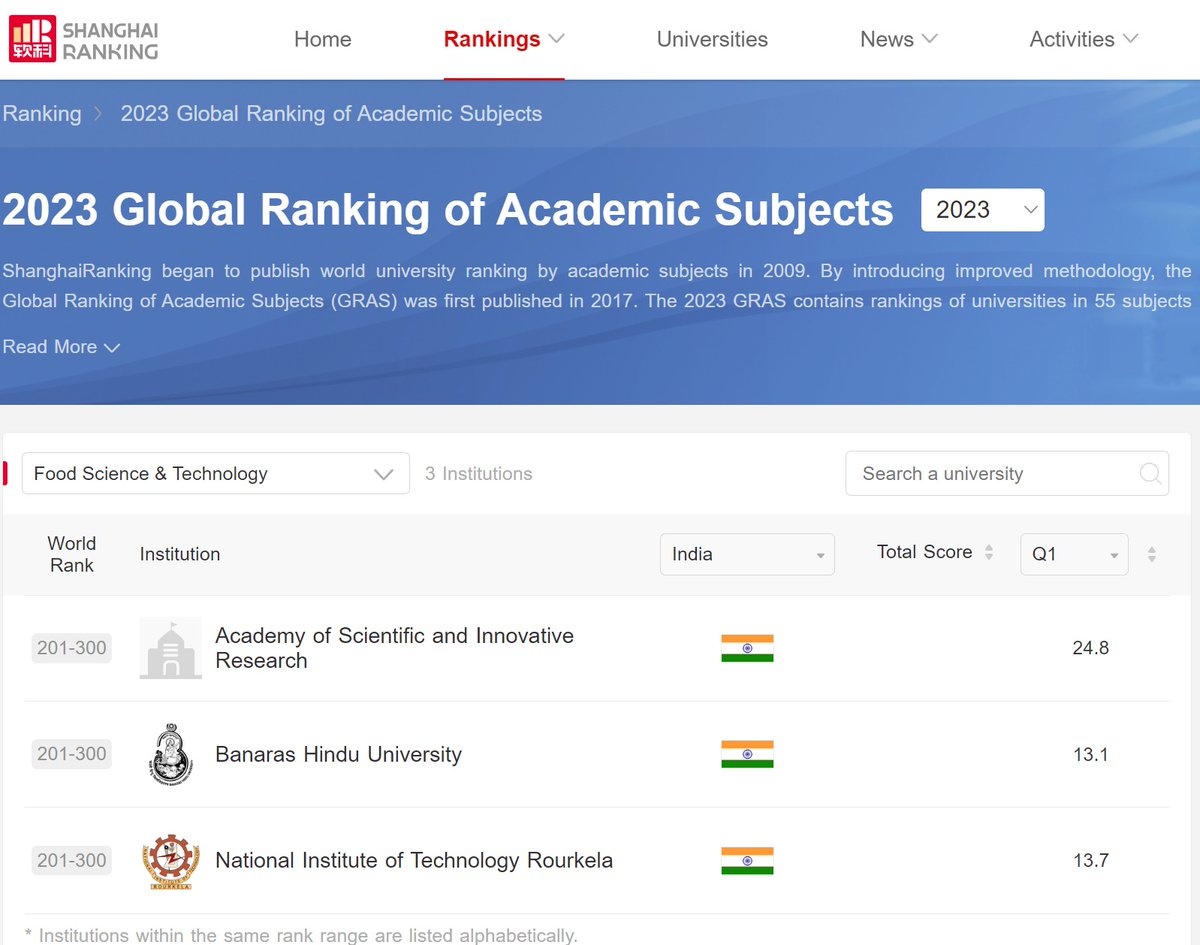Click the 13.1 score value
This screenshot has height=945, width=1200.
(x=1090, y=754)
